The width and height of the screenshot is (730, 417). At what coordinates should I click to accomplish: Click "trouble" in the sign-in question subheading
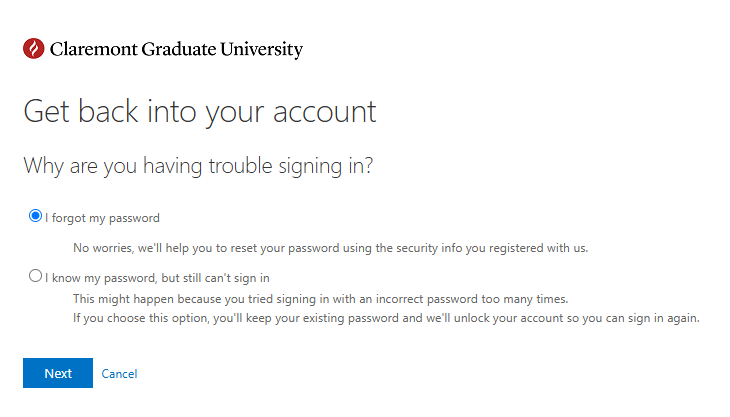[240, 166]
